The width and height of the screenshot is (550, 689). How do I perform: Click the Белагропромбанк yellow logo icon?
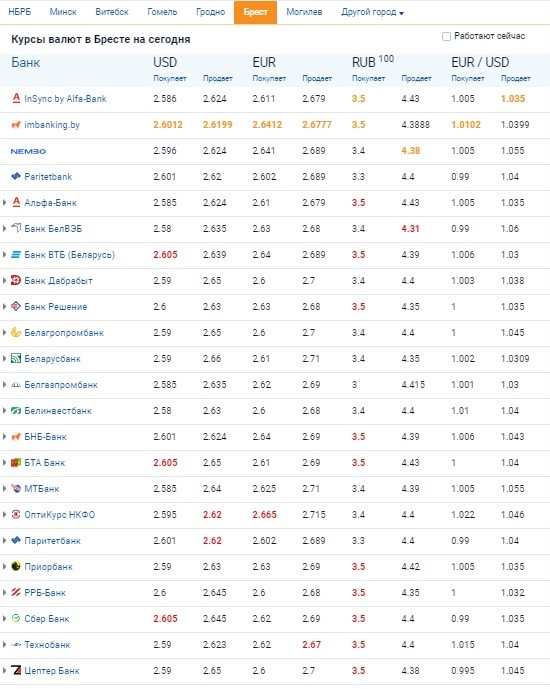(x=16, y=332)
